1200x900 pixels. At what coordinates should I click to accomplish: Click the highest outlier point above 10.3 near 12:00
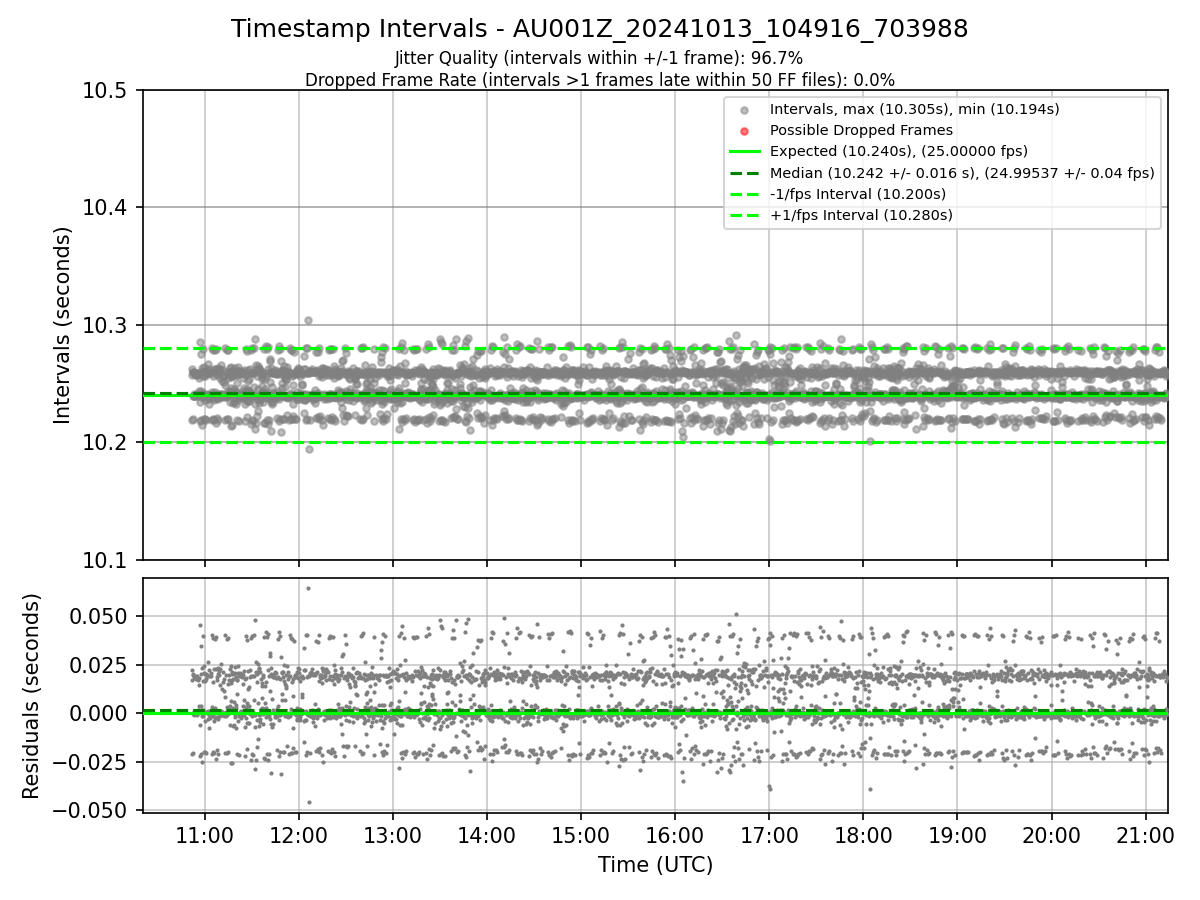[x=308, y=320]
